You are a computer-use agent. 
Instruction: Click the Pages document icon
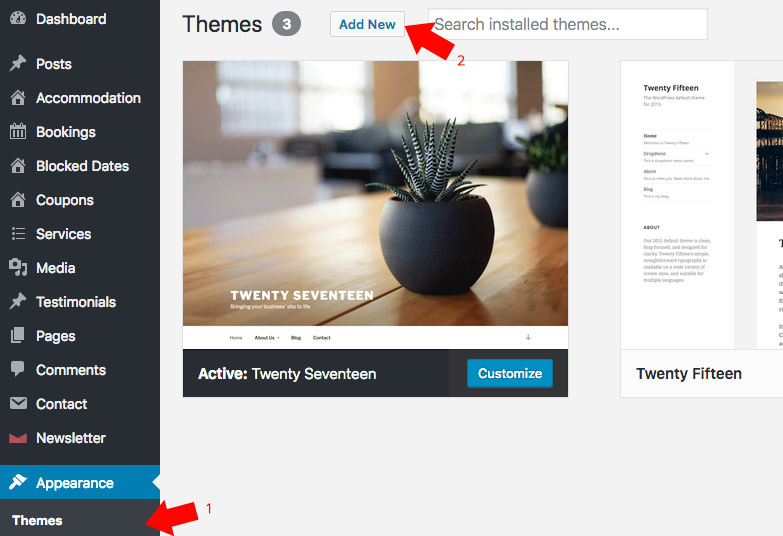18,335
